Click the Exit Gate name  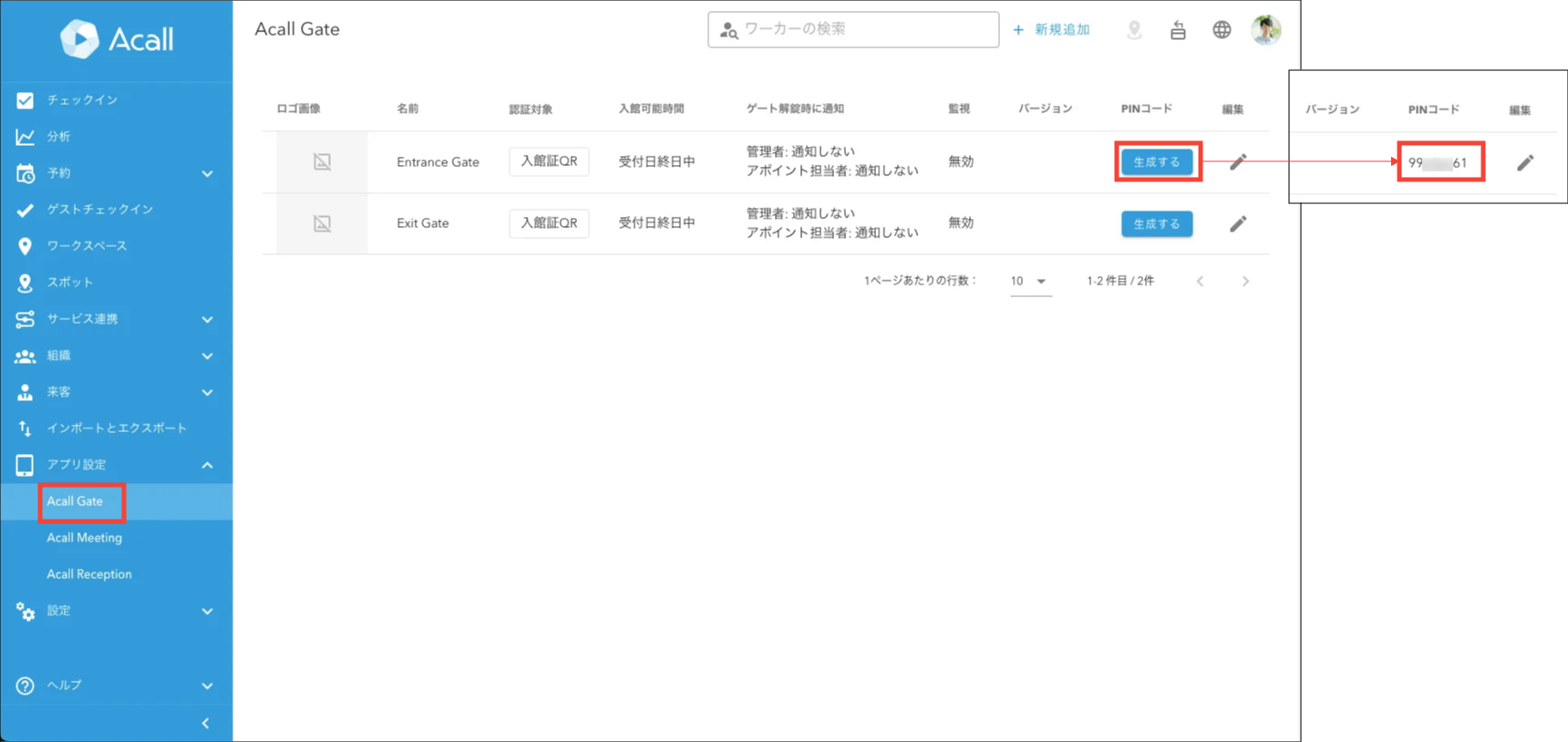[422, 223]
